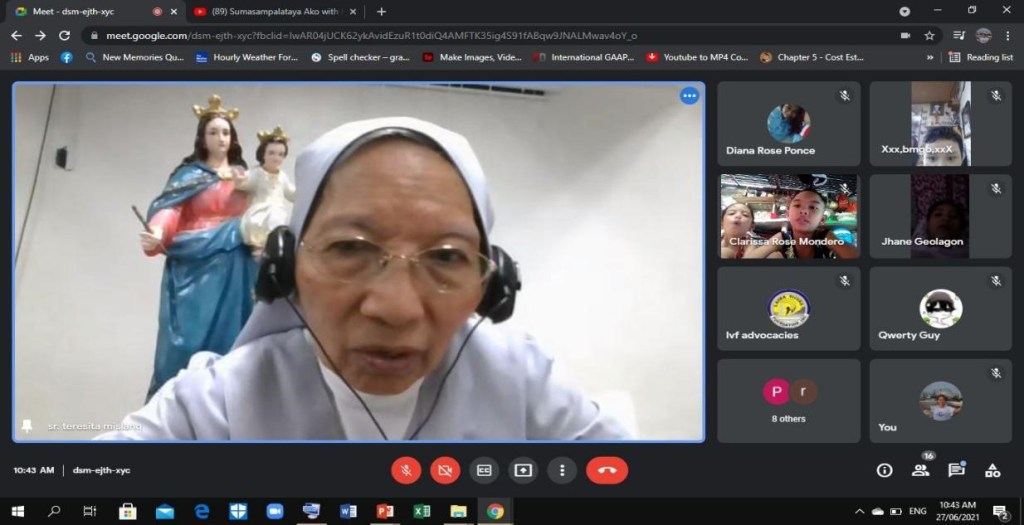
Task: Reload the Google Meet page
Action: tap(64, 35)
